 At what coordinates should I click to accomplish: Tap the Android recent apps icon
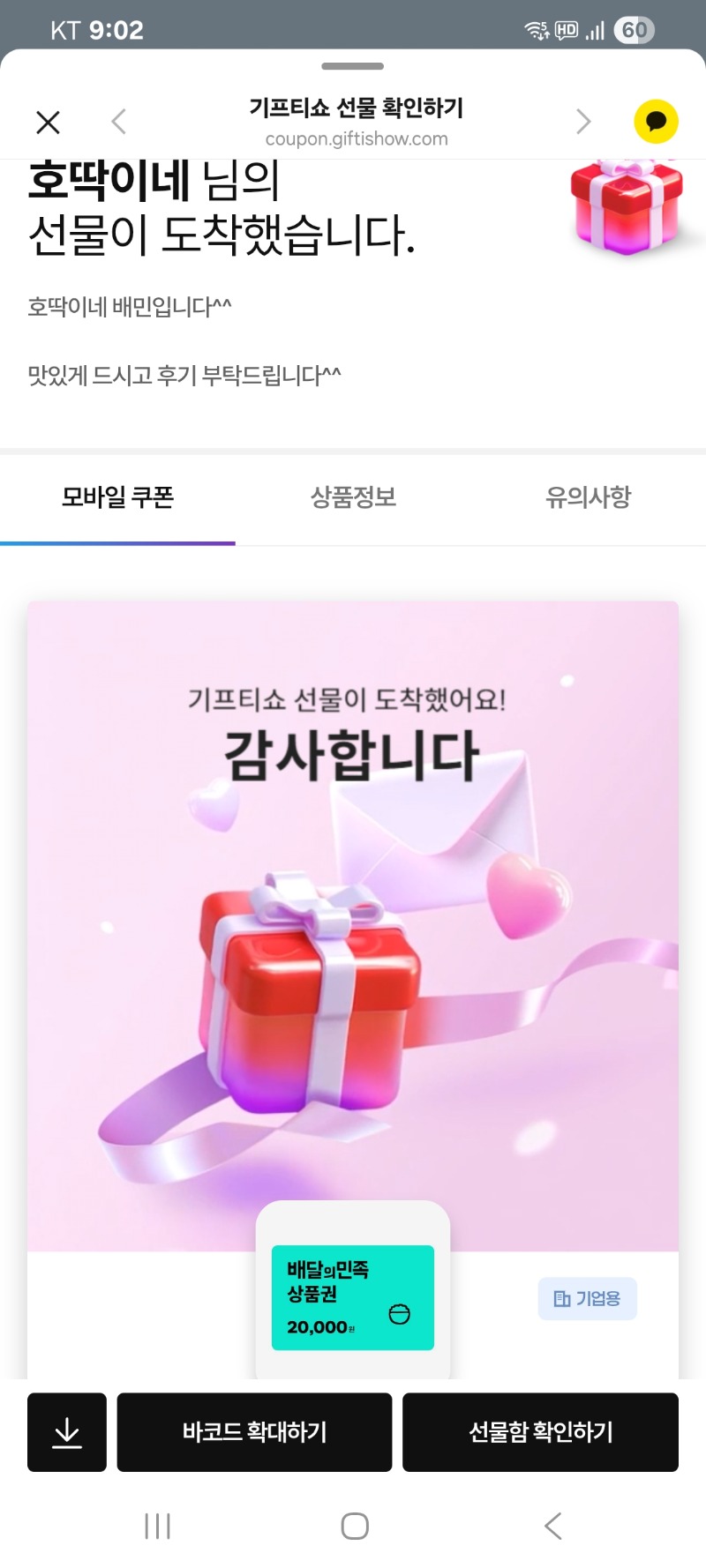coord(157,1526)
